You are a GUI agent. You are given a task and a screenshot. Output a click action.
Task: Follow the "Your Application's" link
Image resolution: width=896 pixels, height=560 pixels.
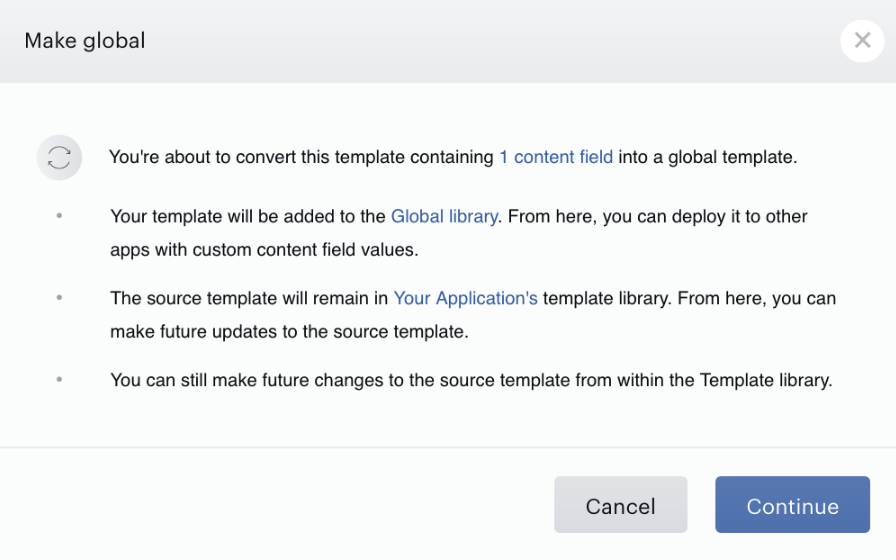coord(466,298)
